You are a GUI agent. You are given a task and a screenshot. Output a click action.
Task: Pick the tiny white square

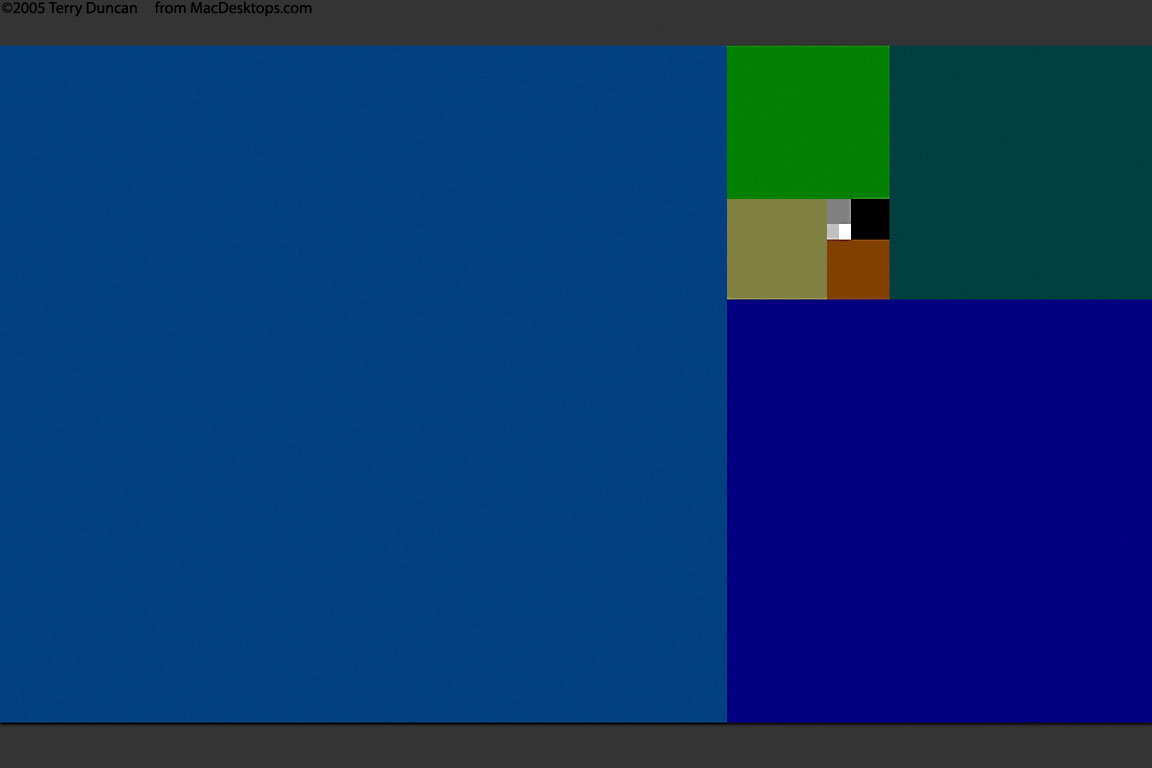(845, 232)
